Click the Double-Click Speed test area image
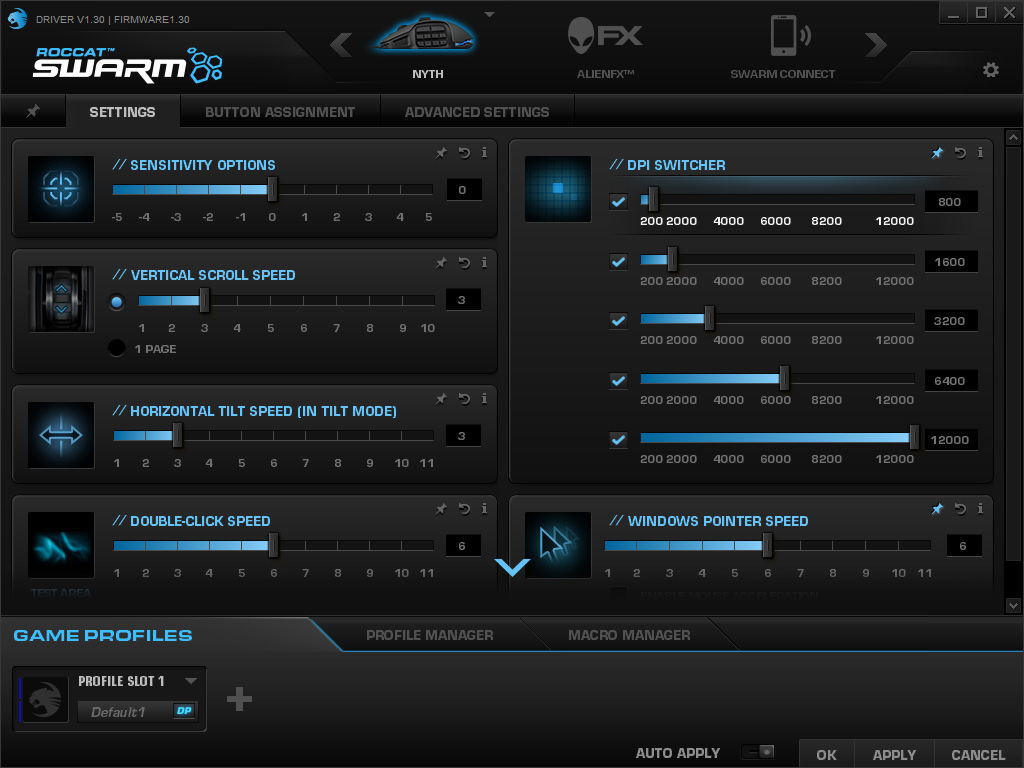1024x768 pixels. [x=61, y=546]
